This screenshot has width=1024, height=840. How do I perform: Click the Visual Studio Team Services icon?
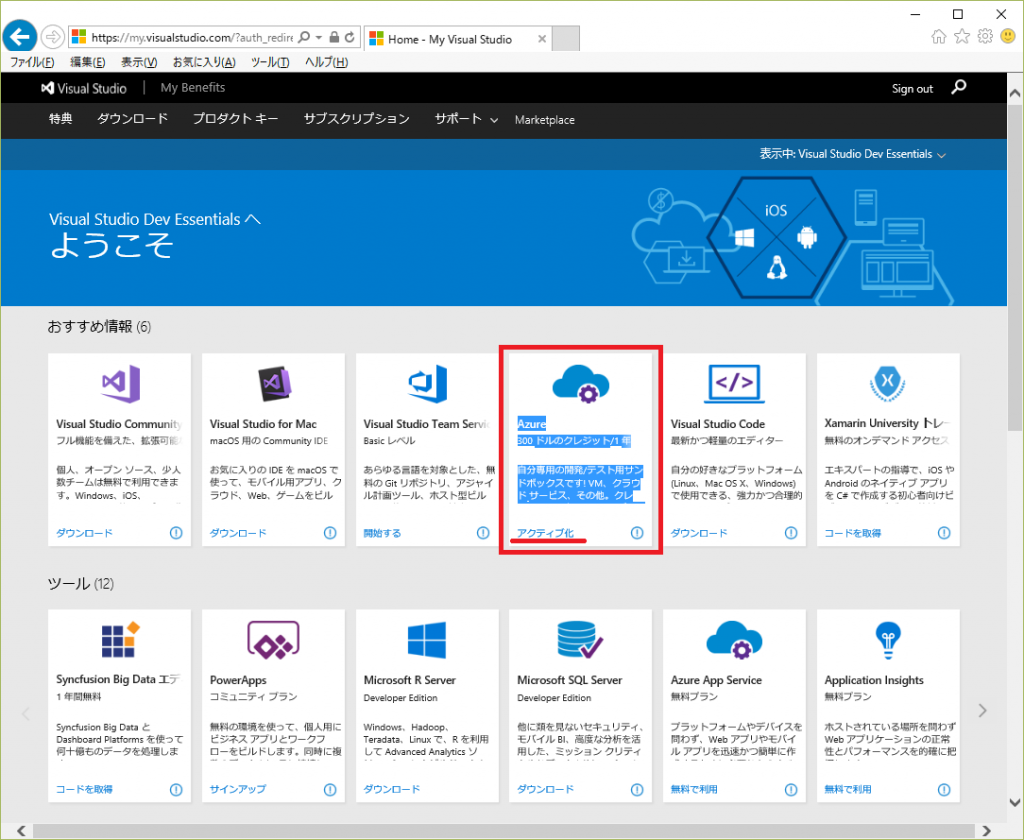[428, 383]
